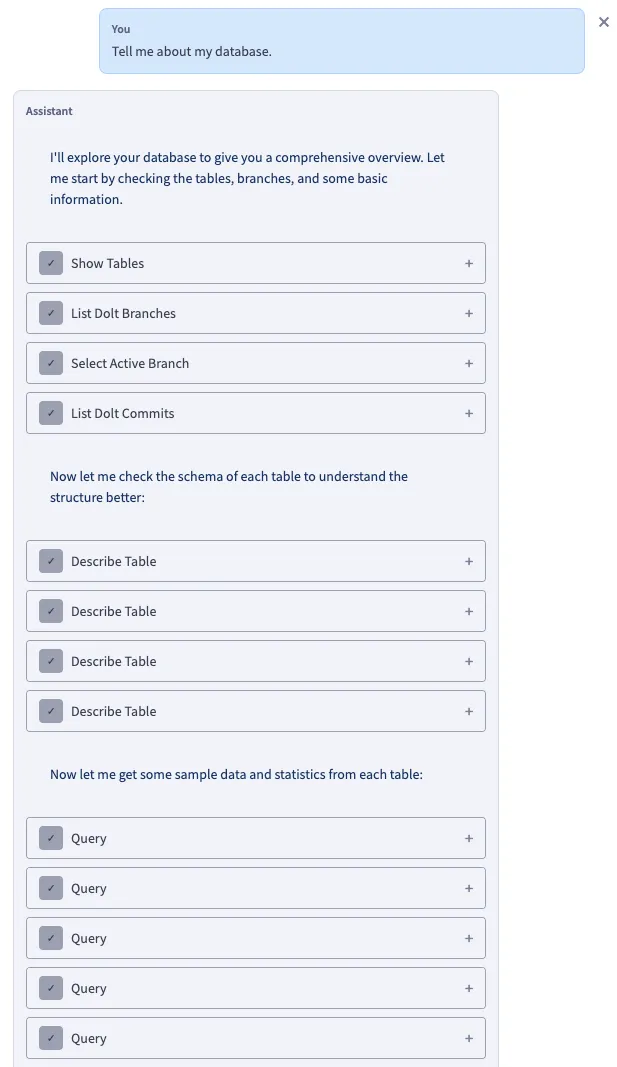Click the checkmark icon on first Query row
This screenshot has height=1067, width=617.
[x=51, y=838]
